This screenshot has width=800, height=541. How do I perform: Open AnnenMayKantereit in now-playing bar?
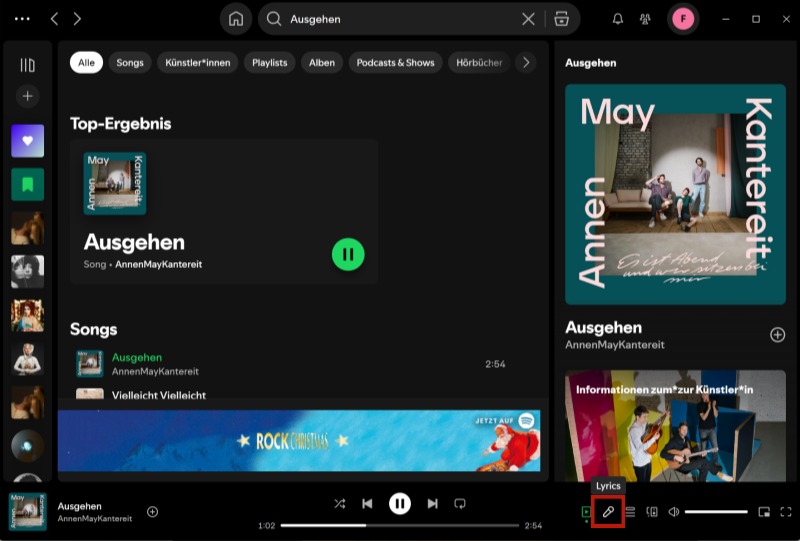(x=95, y=519)
